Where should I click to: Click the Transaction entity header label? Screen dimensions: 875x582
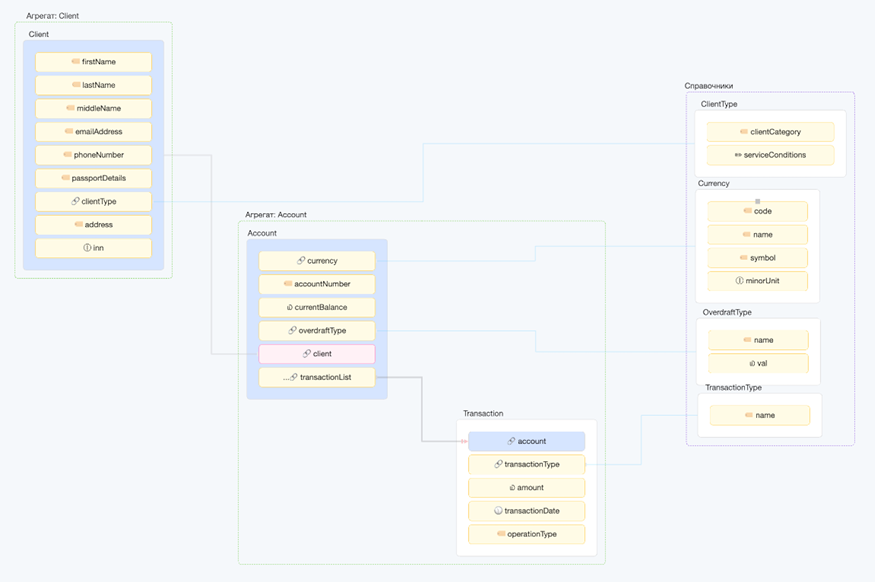point(483,413)
